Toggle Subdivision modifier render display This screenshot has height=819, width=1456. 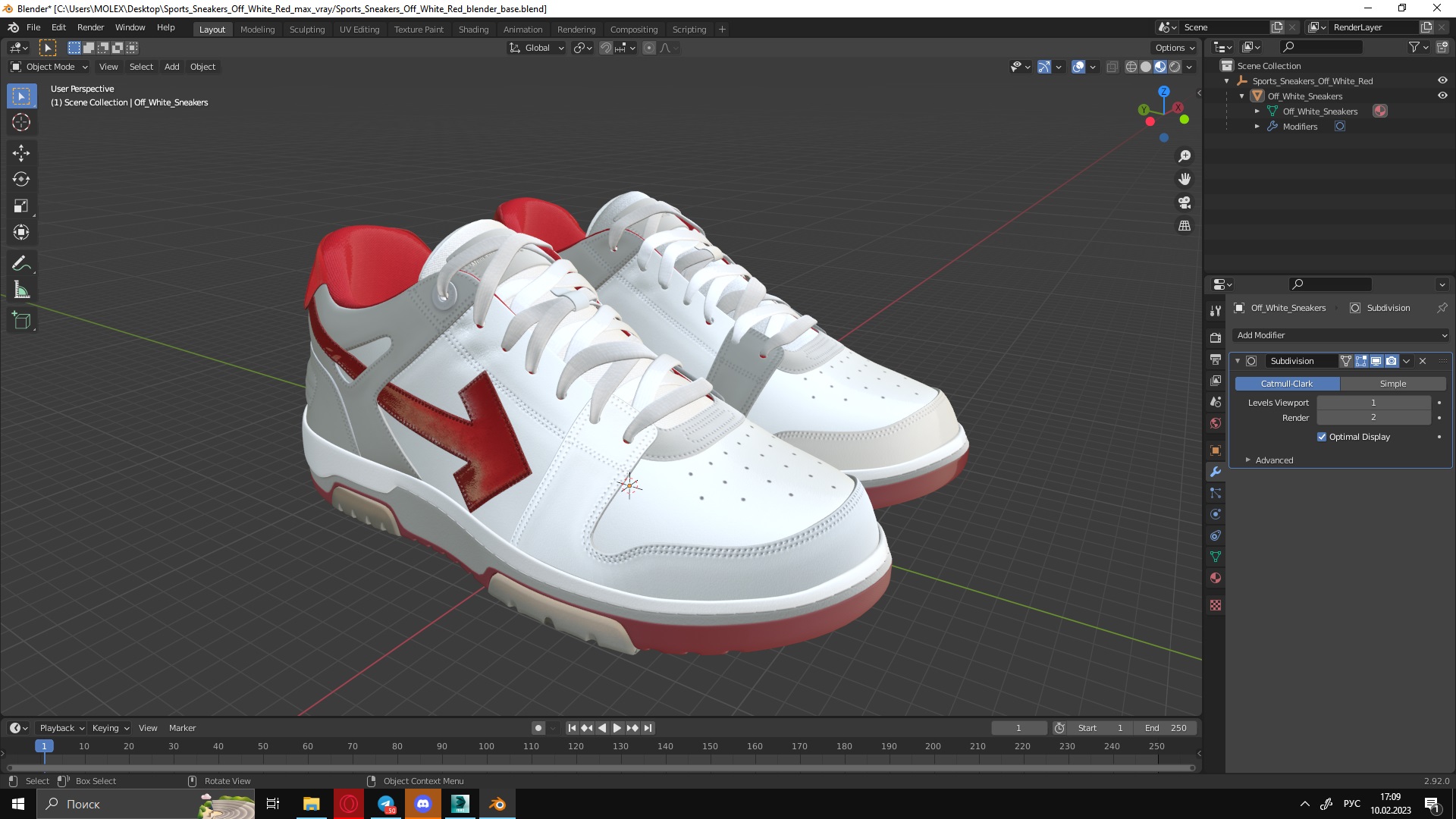tap(1392, 361)
